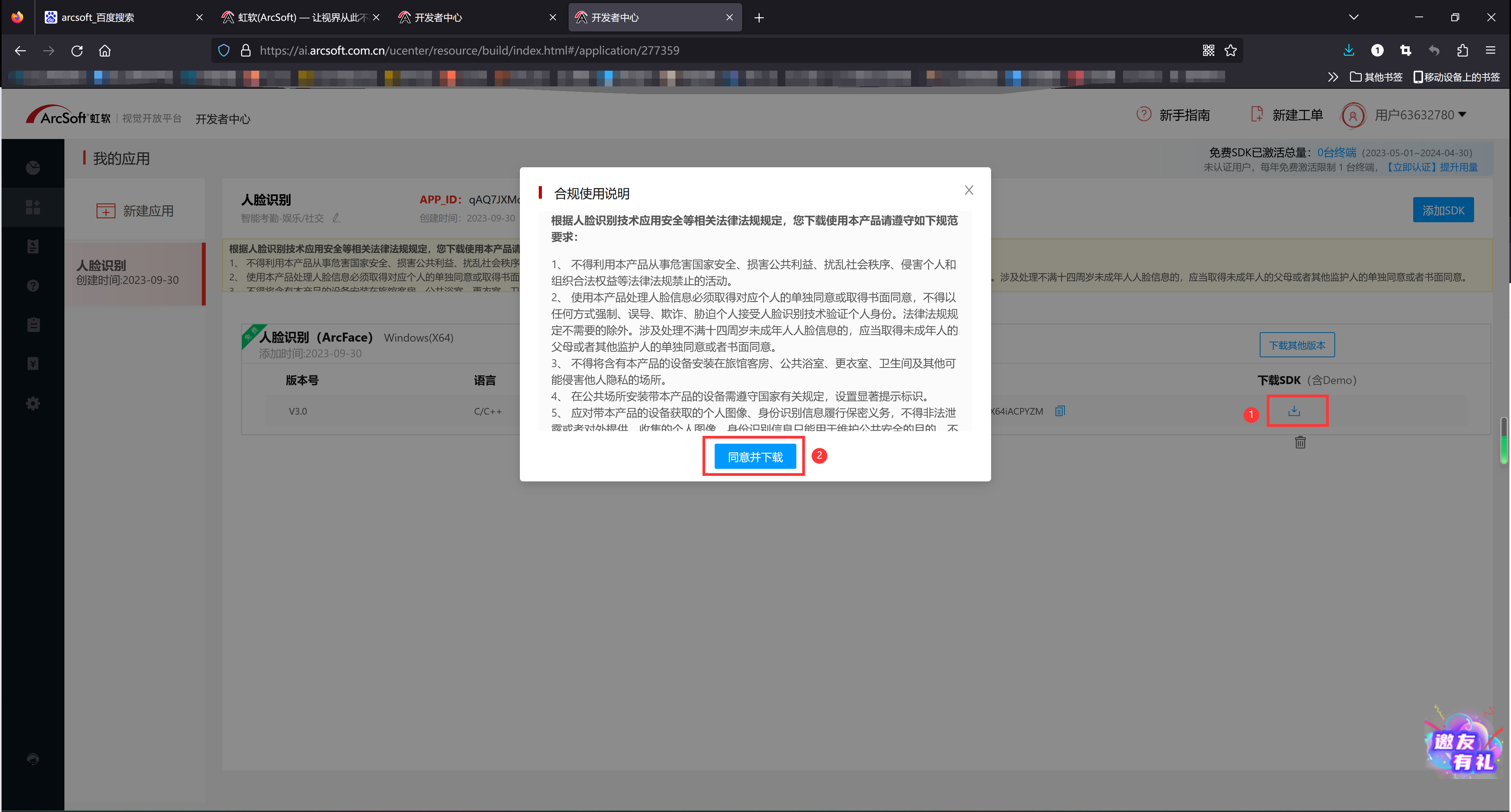Close the 合规使用说明 dialog
Screen dimensions: 1511x812
coord(968,190)
